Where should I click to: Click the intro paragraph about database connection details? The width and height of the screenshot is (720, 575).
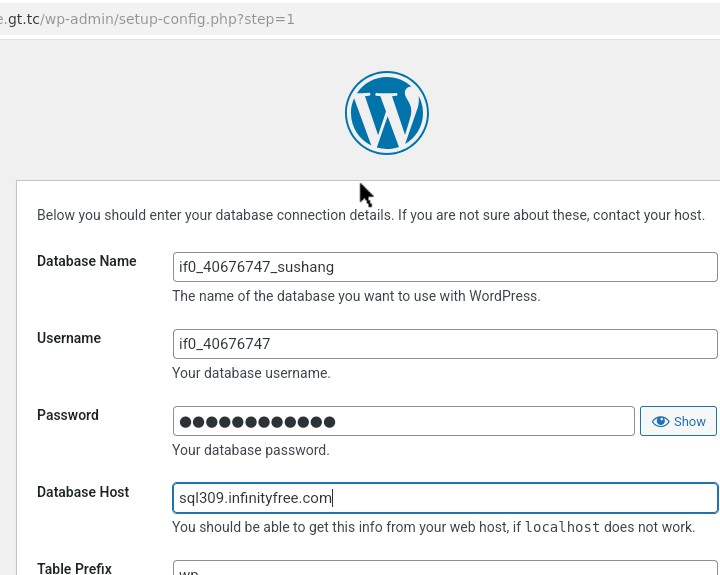coord(371,215)
